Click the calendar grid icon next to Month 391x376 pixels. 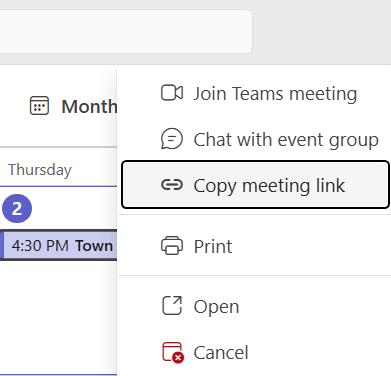tap(39, 106)
